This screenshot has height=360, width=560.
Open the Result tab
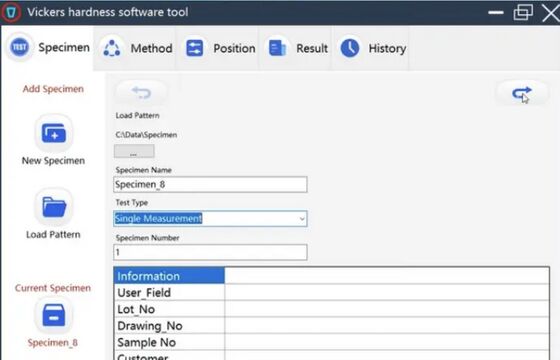(x=296, y=48)
